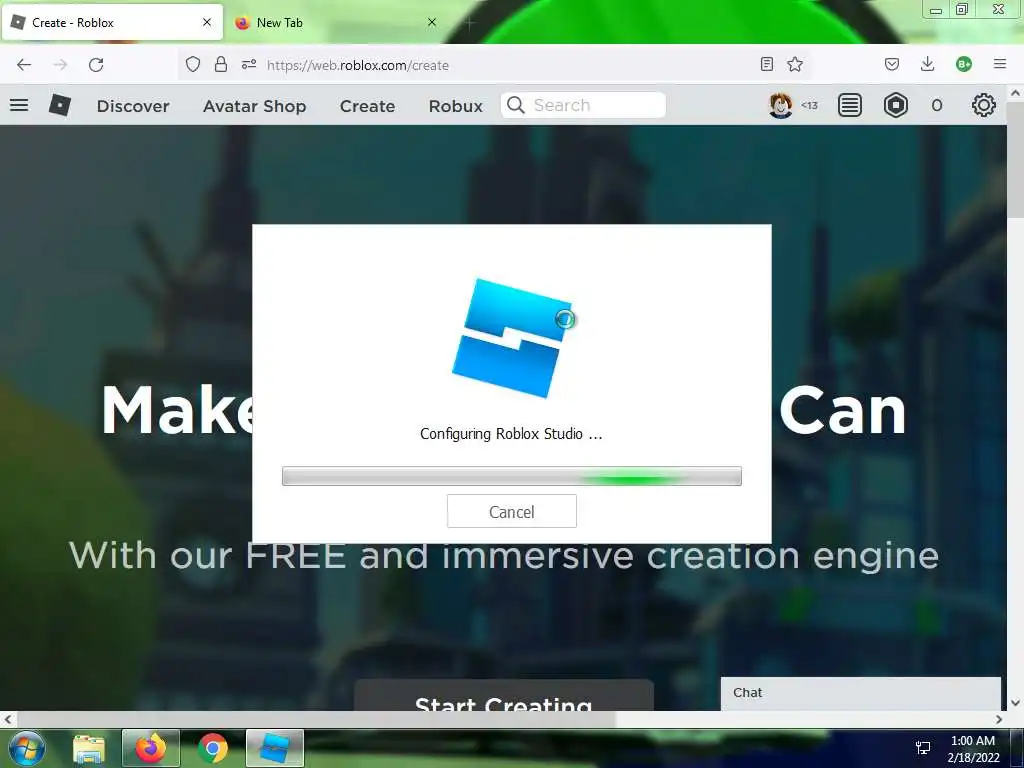This screenshot has width=1024, height=768.
Task: Open the site permissions icon in address bar
Action: (249, 64)
